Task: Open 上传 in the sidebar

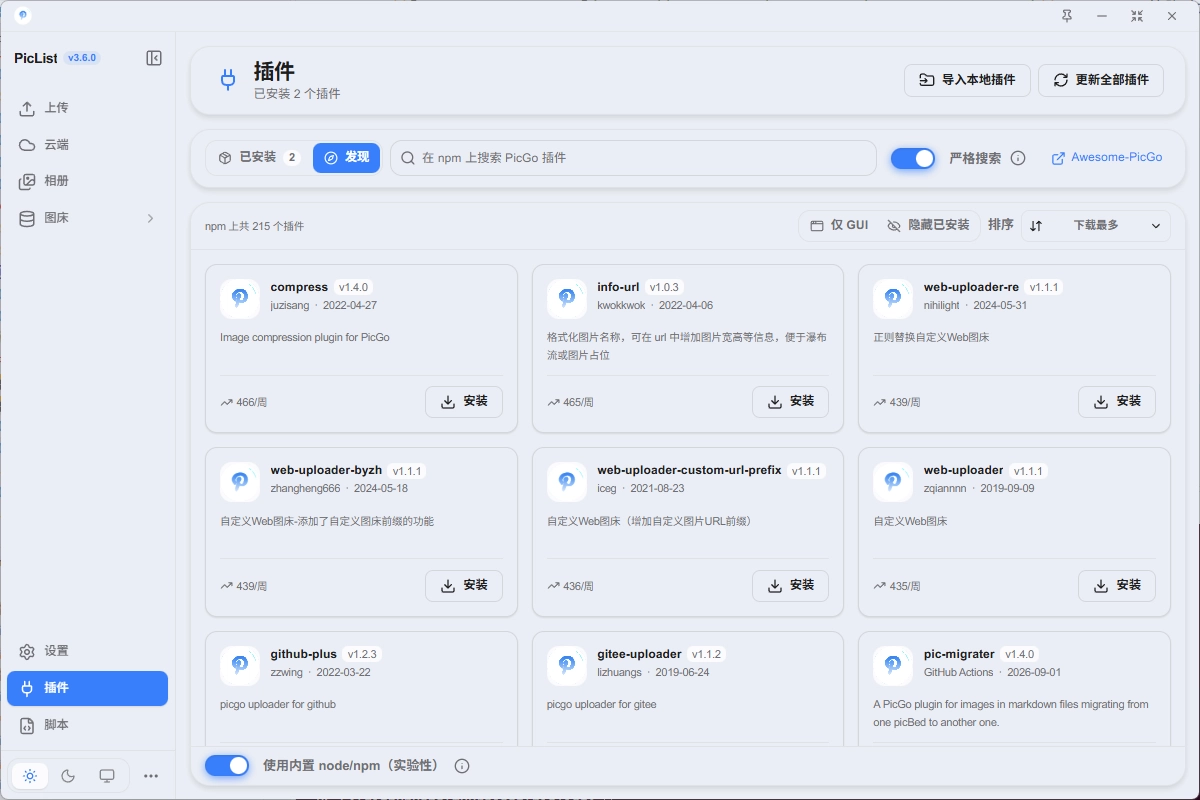Action: (x=87, y=108)
